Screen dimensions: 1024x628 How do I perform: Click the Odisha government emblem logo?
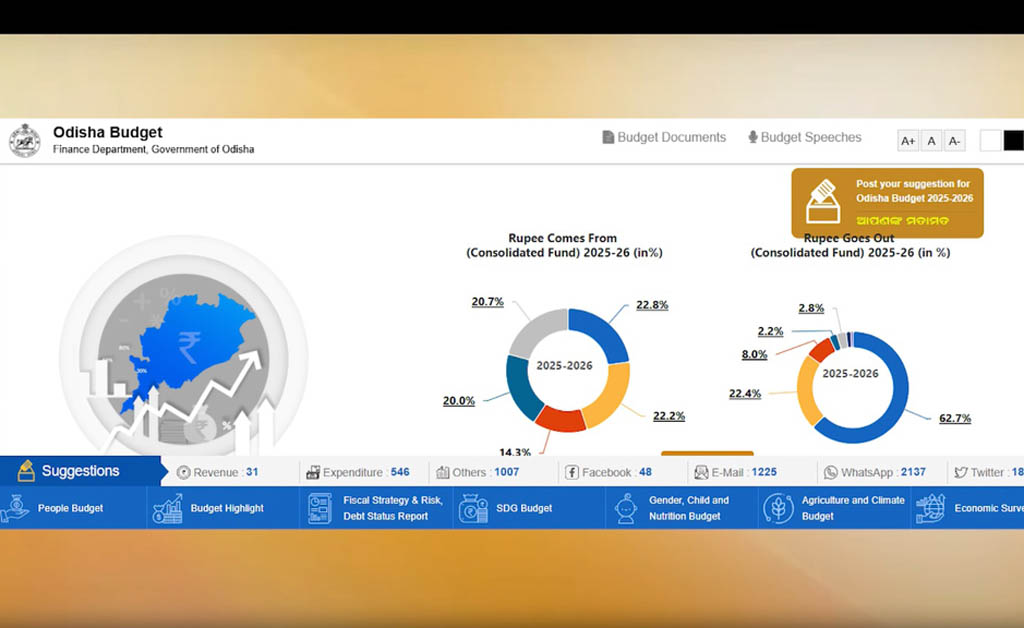pyautogui.click(x=25, y=140)
